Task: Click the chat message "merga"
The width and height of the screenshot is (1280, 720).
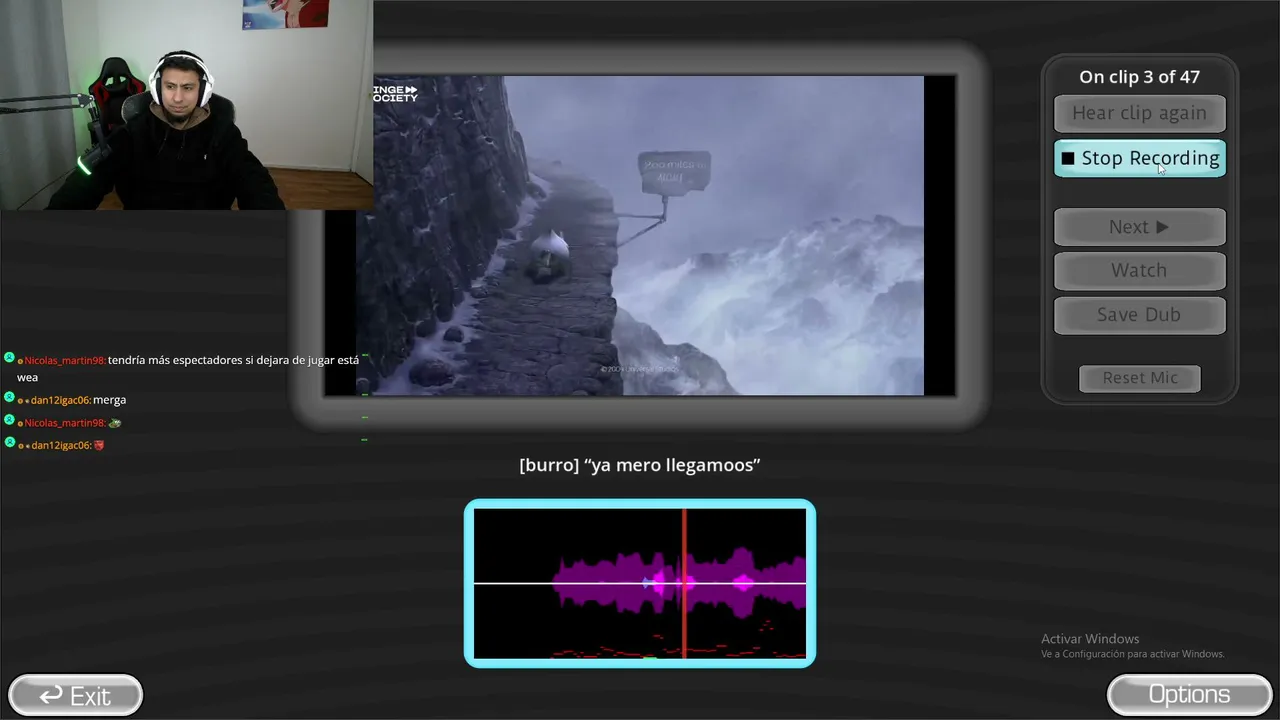Action: tap(110, 400)
